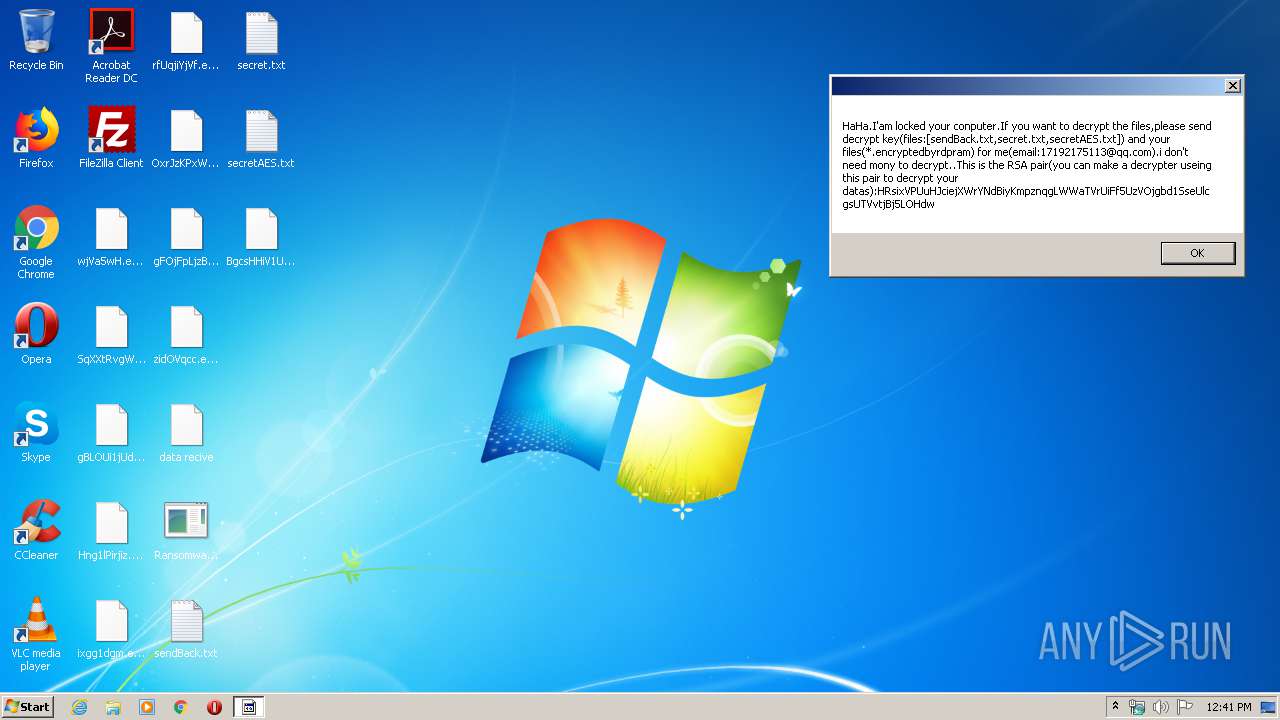Open the volume tray icon
This screenshot has height=720, width=1280.
coord(1161,707)
